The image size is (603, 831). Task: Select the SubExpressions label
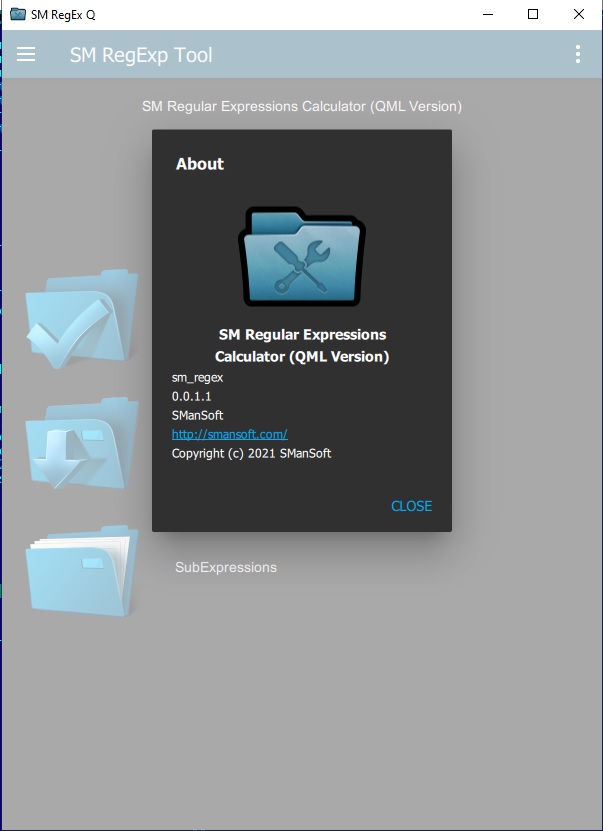(226, 567)
